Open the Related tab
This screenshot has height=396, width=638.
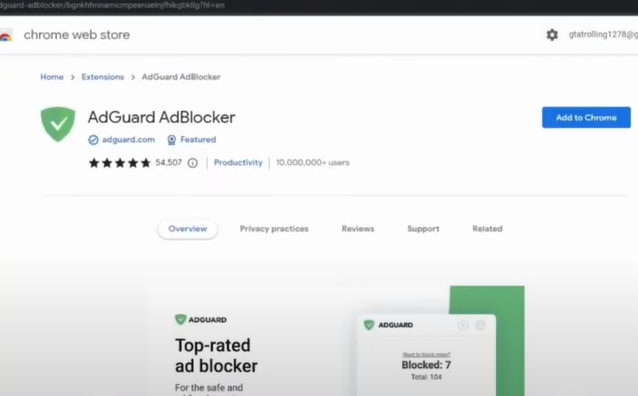[487, 229]
